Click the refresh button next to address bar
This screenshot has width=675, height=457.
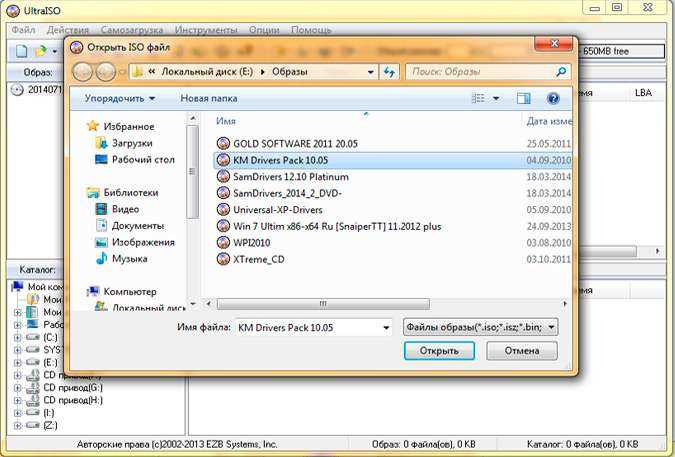click(x=389, y=72)
